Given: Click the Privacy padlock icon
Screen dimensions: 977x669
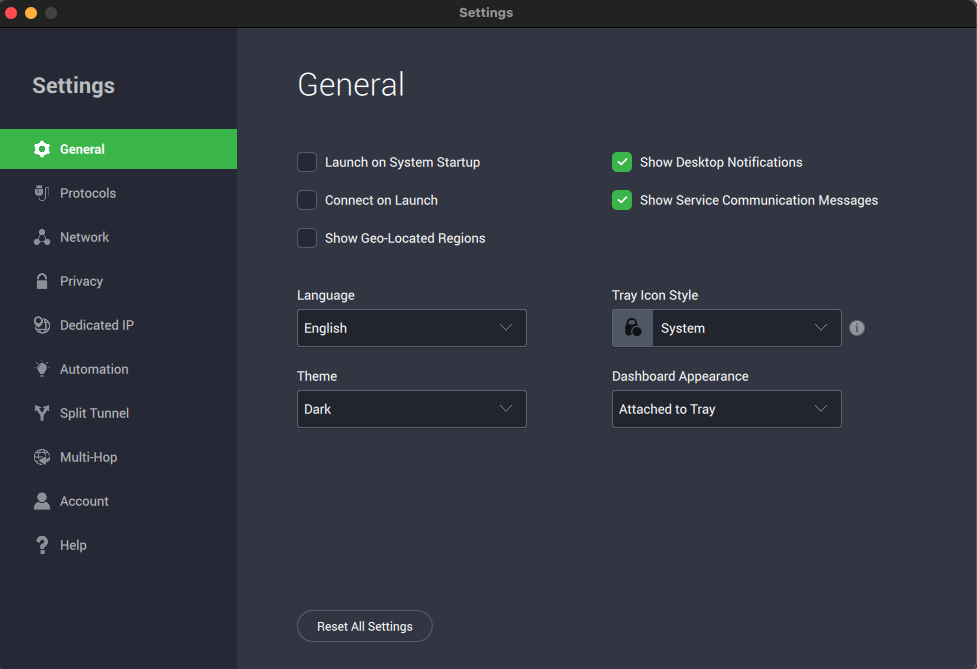Looking at the screenshot, I should pyautogui.click(x=42, y=281).
